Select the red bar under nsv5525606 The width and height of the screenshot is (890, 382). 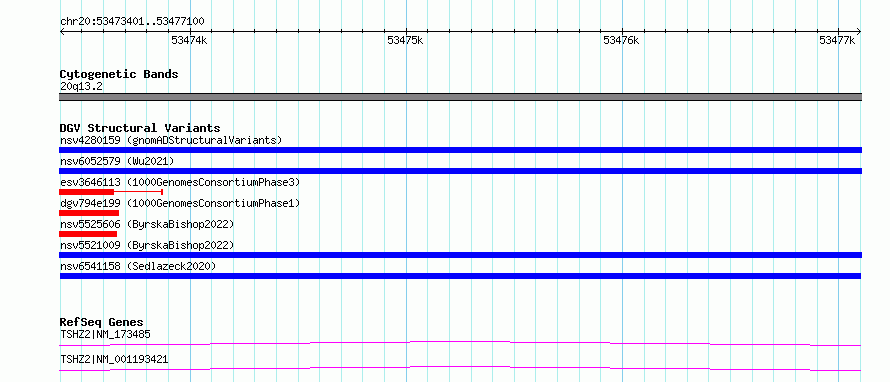click(88, 234)
